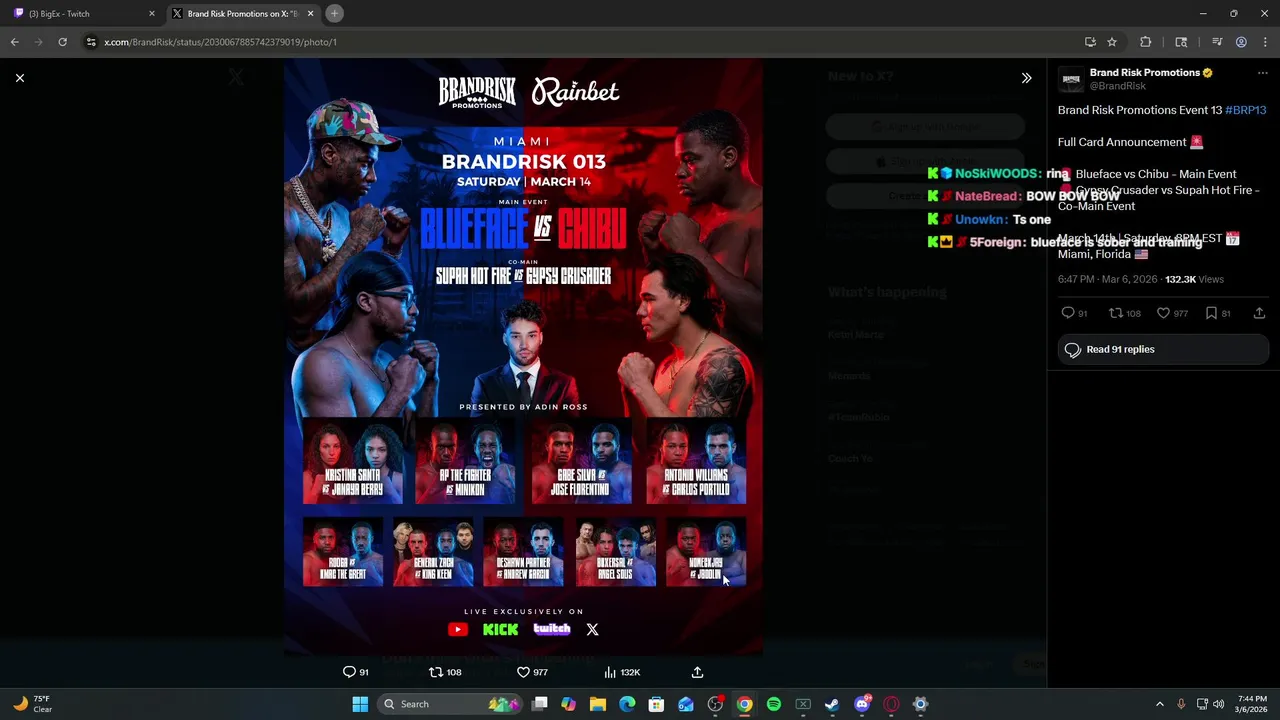This screenshot has height=720, width=1280.
Task: Click Brand Risk Promotions profile avatar
Action: (1071, 80)
